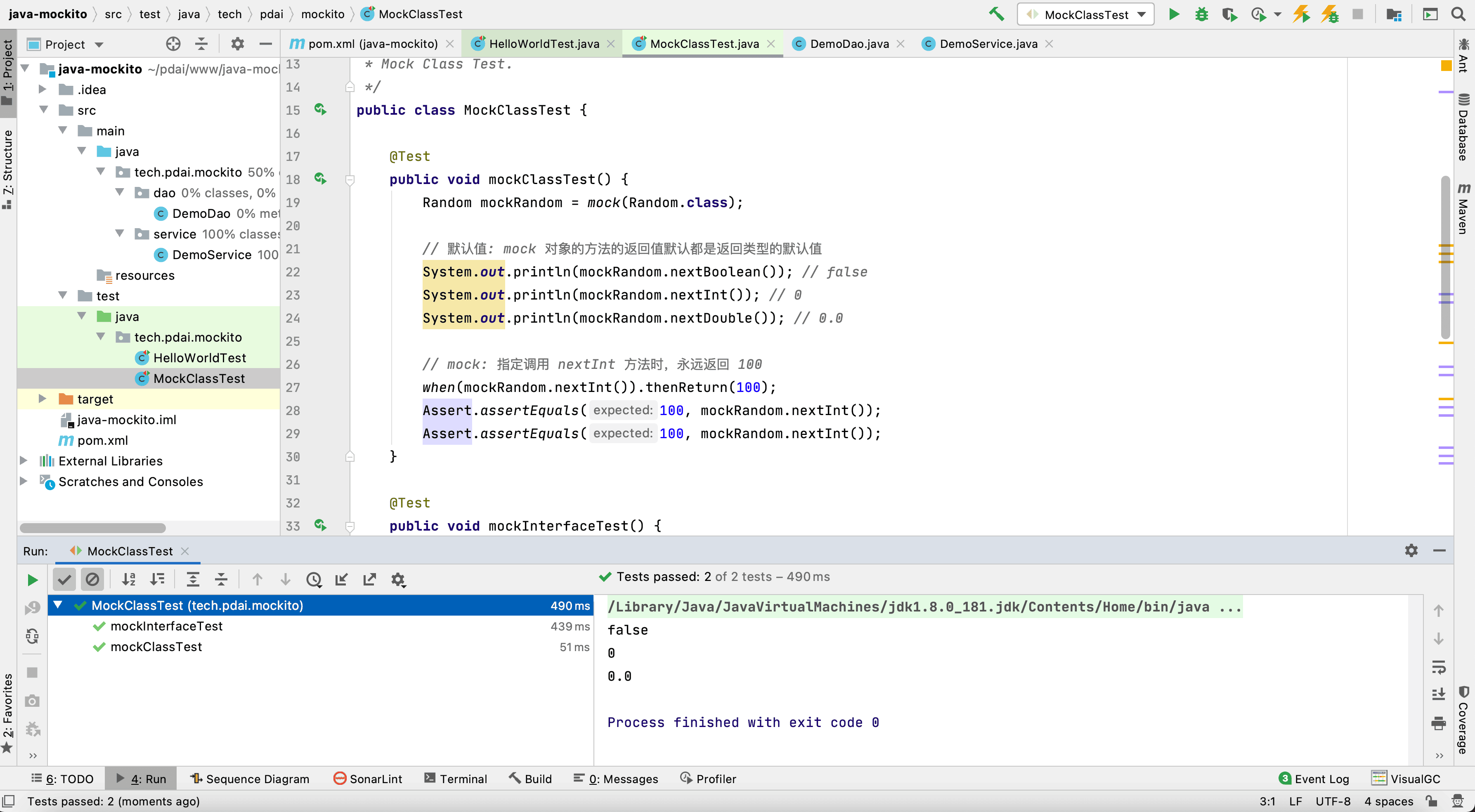Expand the target folder in project tree
Screen dimensions: 1475x812
coord(43,399)
